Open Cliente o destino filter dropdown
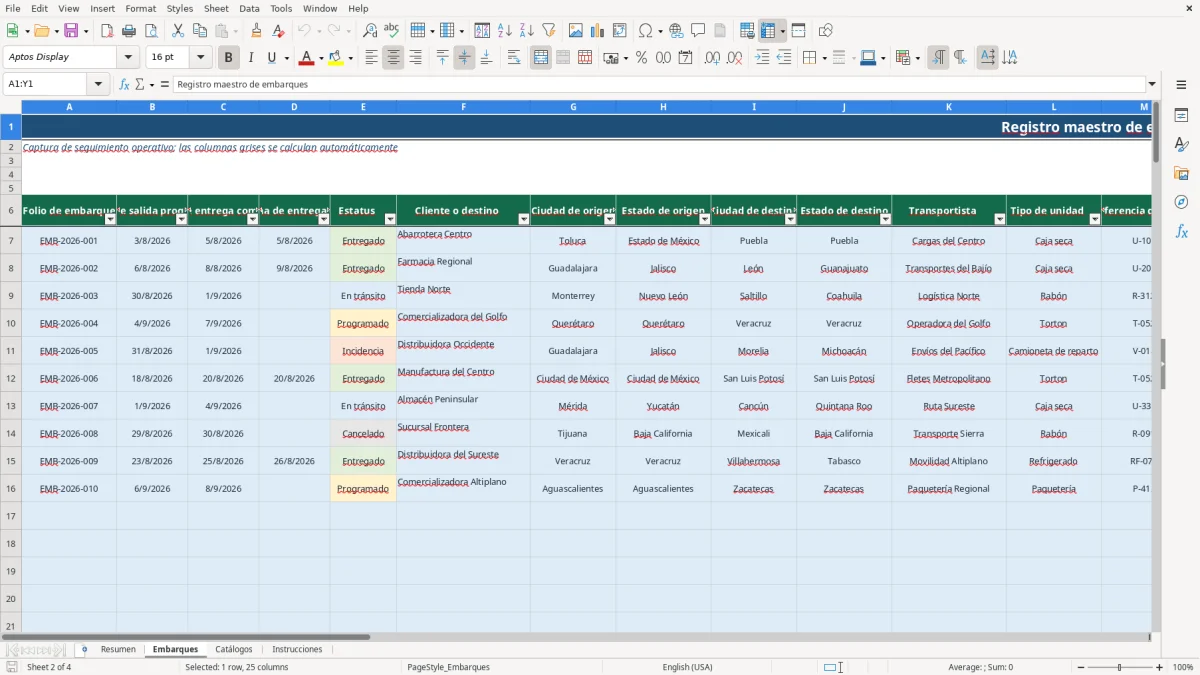 523,219
